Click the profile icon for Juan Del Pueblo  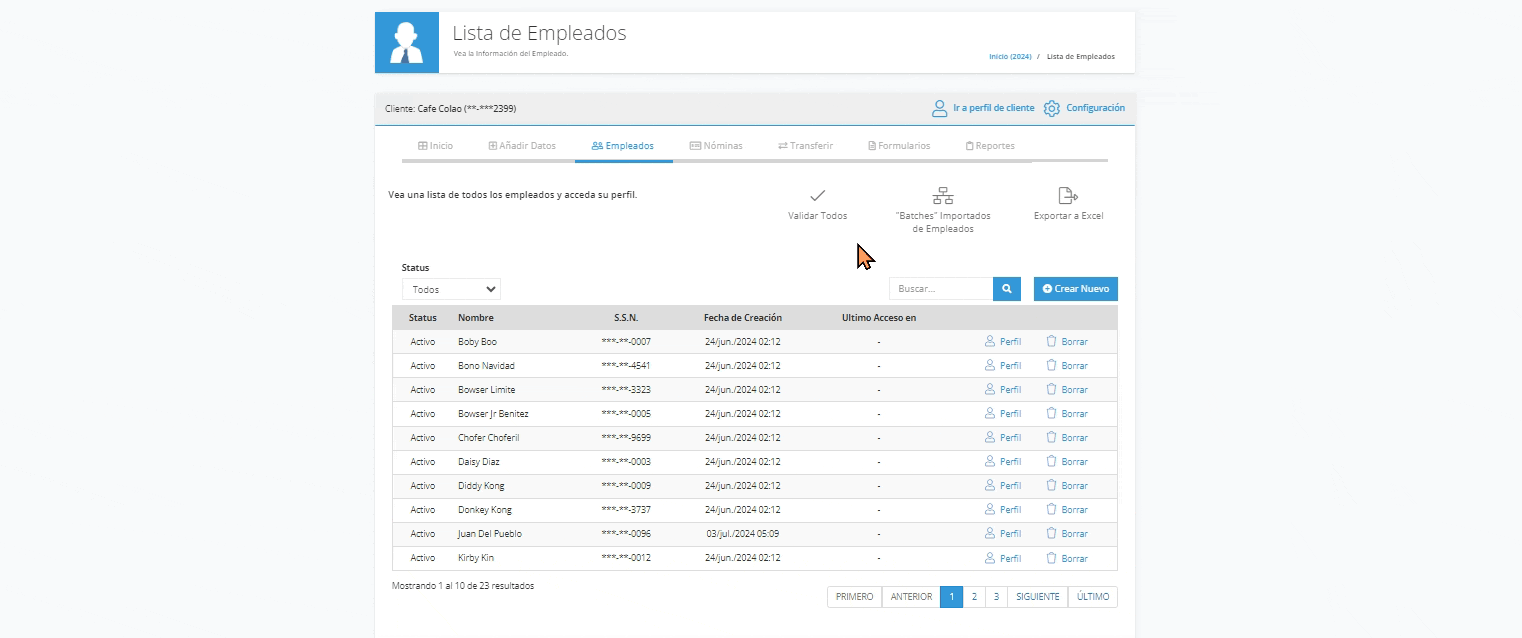coord(990,533)
